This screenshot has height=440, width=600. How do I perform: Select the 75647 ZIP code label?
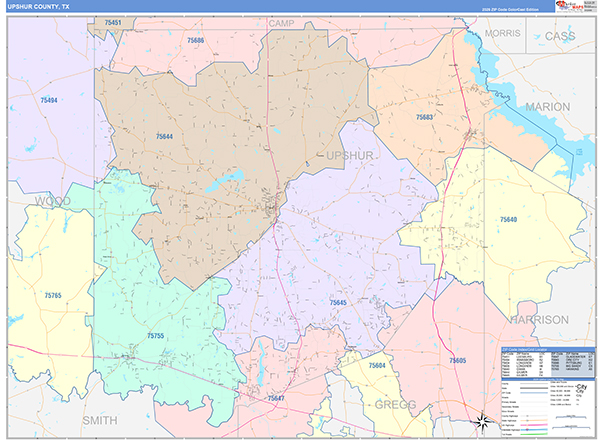click(x=276, y=398)
